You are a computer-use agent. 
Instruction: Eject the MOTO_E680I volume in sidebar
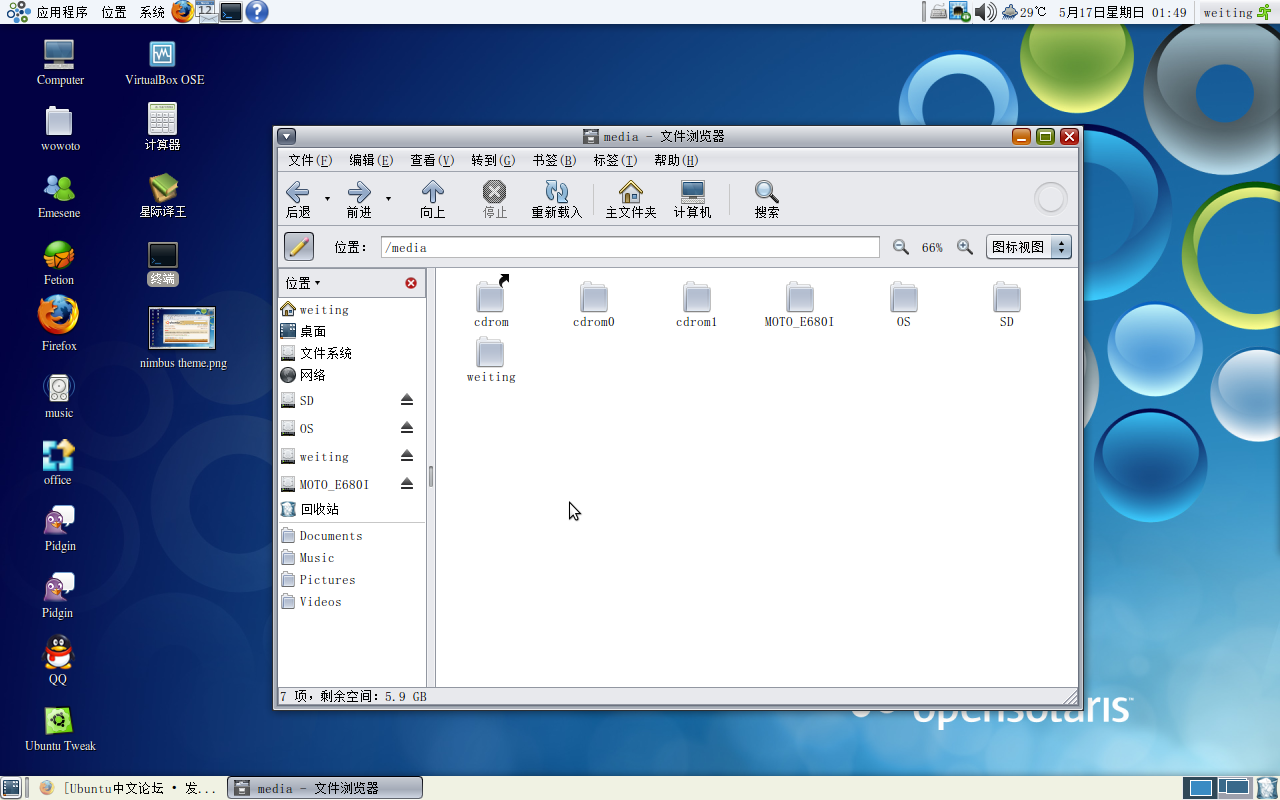pyautogui.click(x=407, y=484)
